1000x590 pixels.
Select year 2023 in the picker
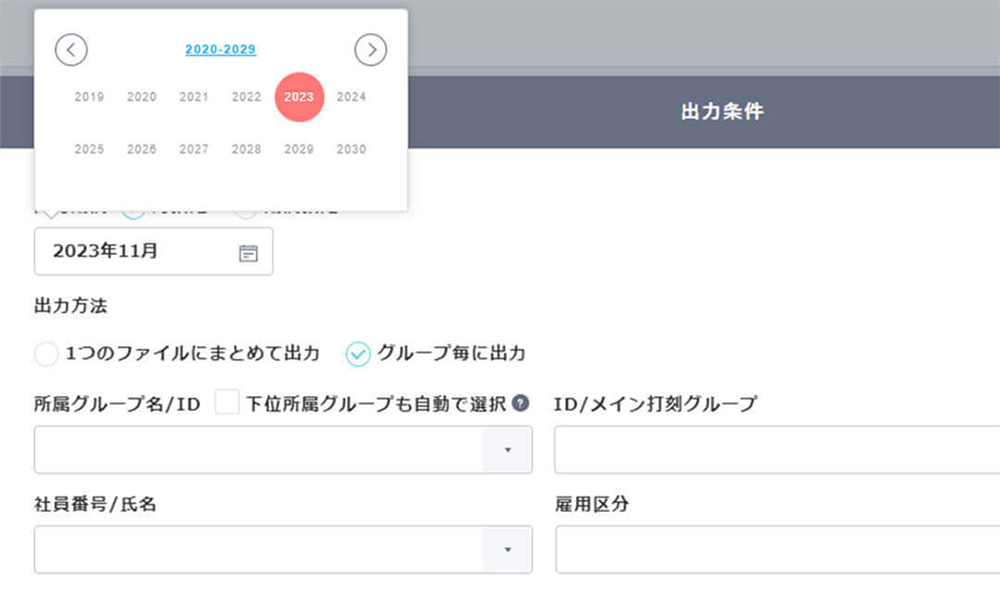(299, 97)
